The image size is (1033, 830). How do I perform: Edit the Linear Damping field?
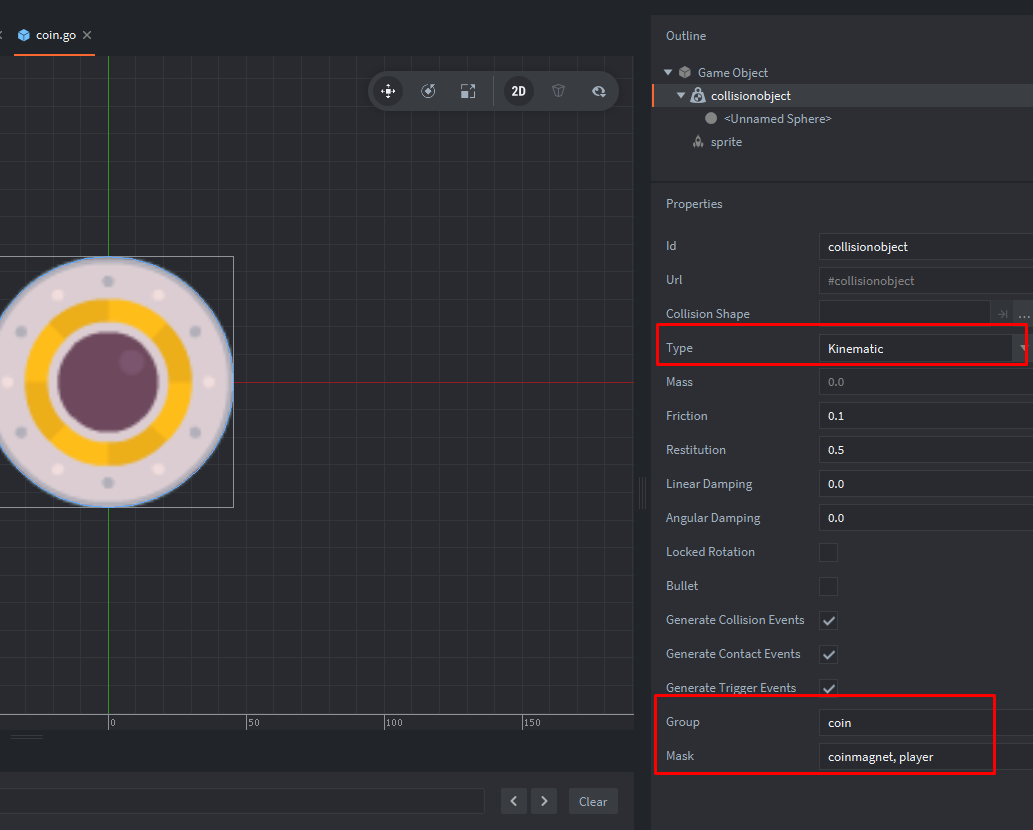(926, 484)
